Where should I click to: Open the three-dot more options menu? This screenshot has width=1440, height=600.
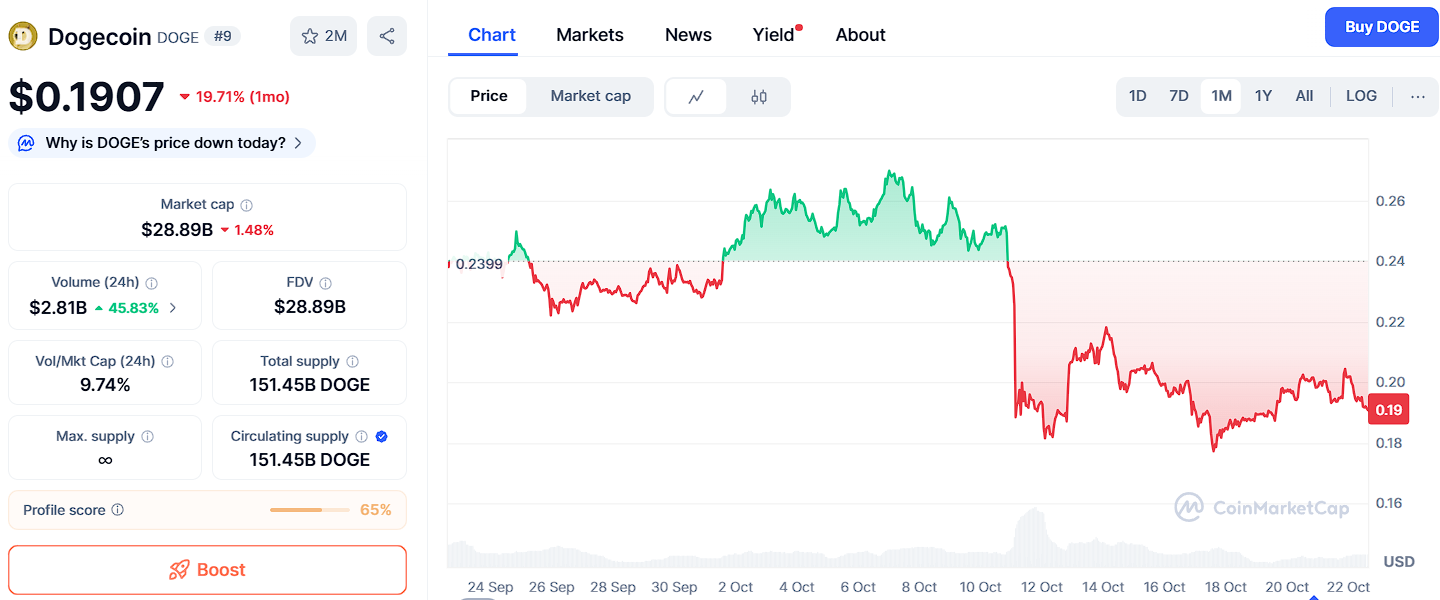(1418, 97)
